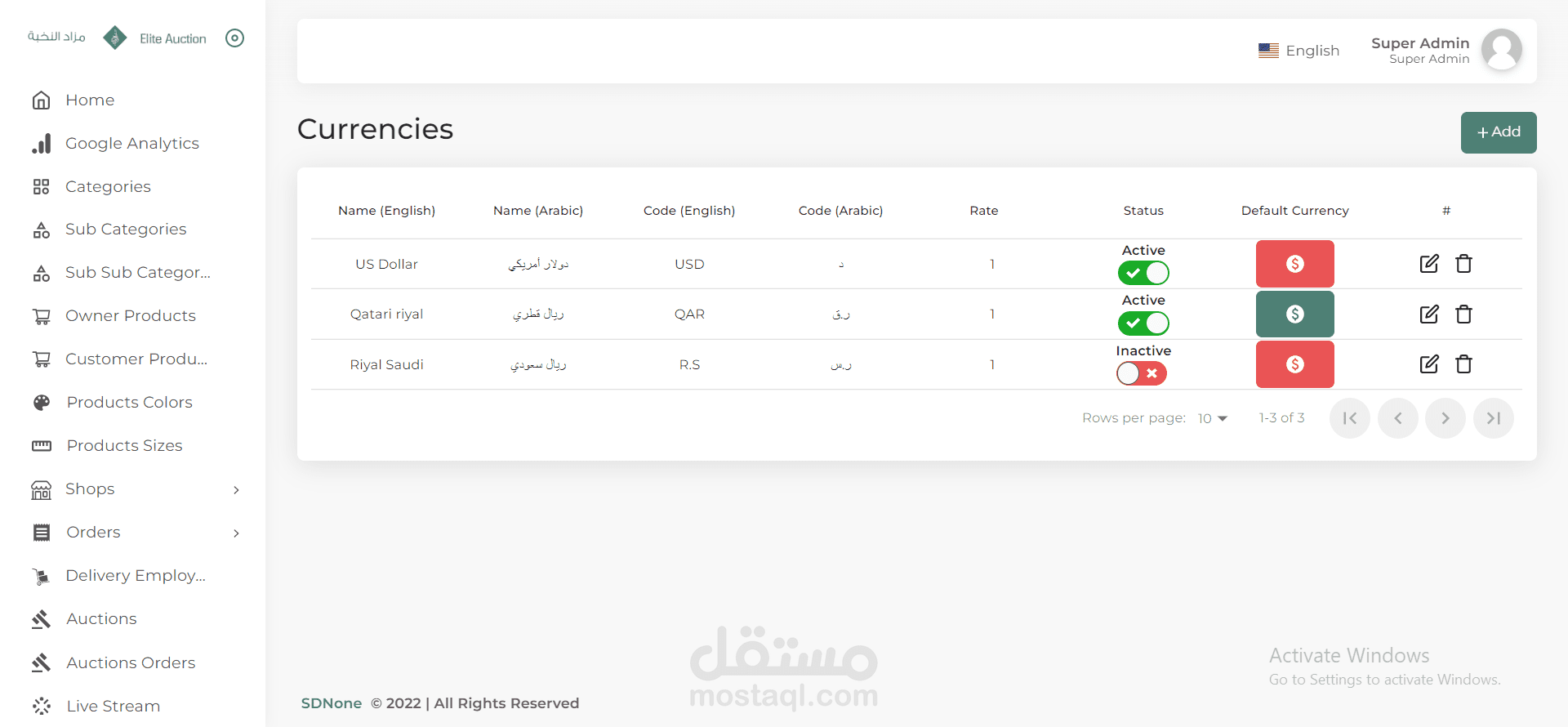
Task: Open the English language selector
Action: click(x=1298, y=51)
